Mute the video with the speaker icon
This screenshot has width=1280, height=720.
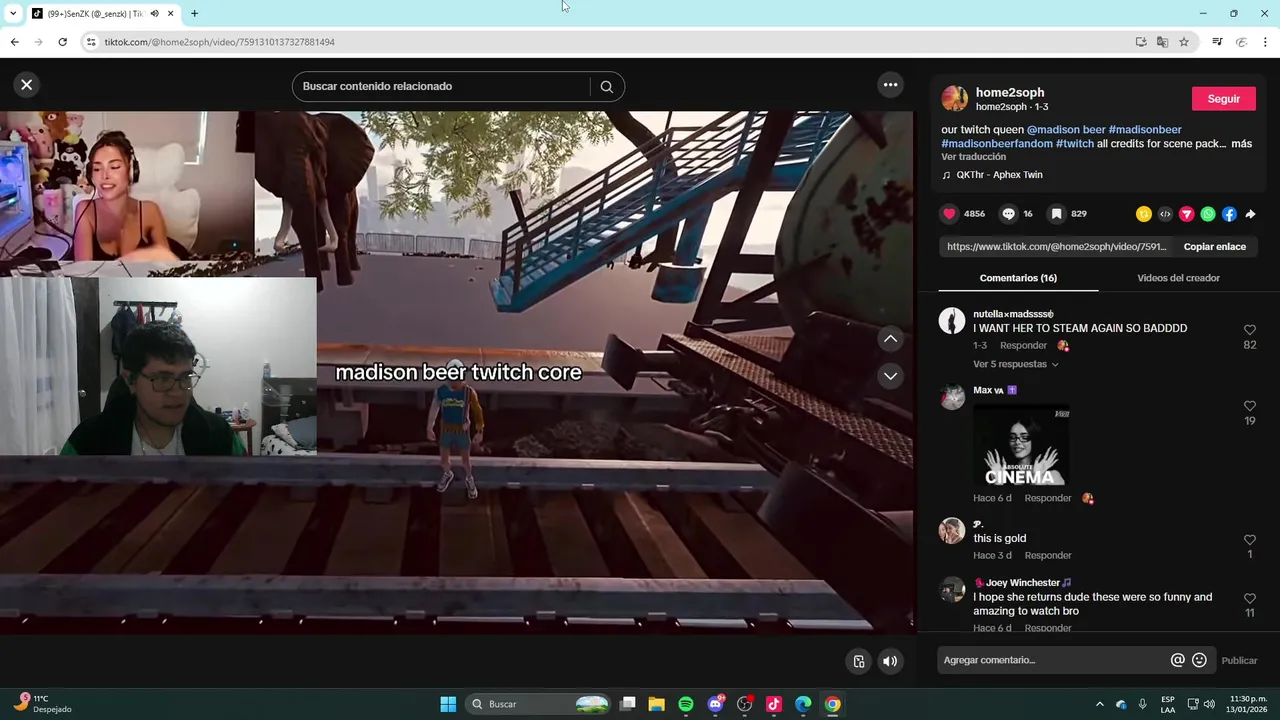pyautogui.click(x=890, y=661)
